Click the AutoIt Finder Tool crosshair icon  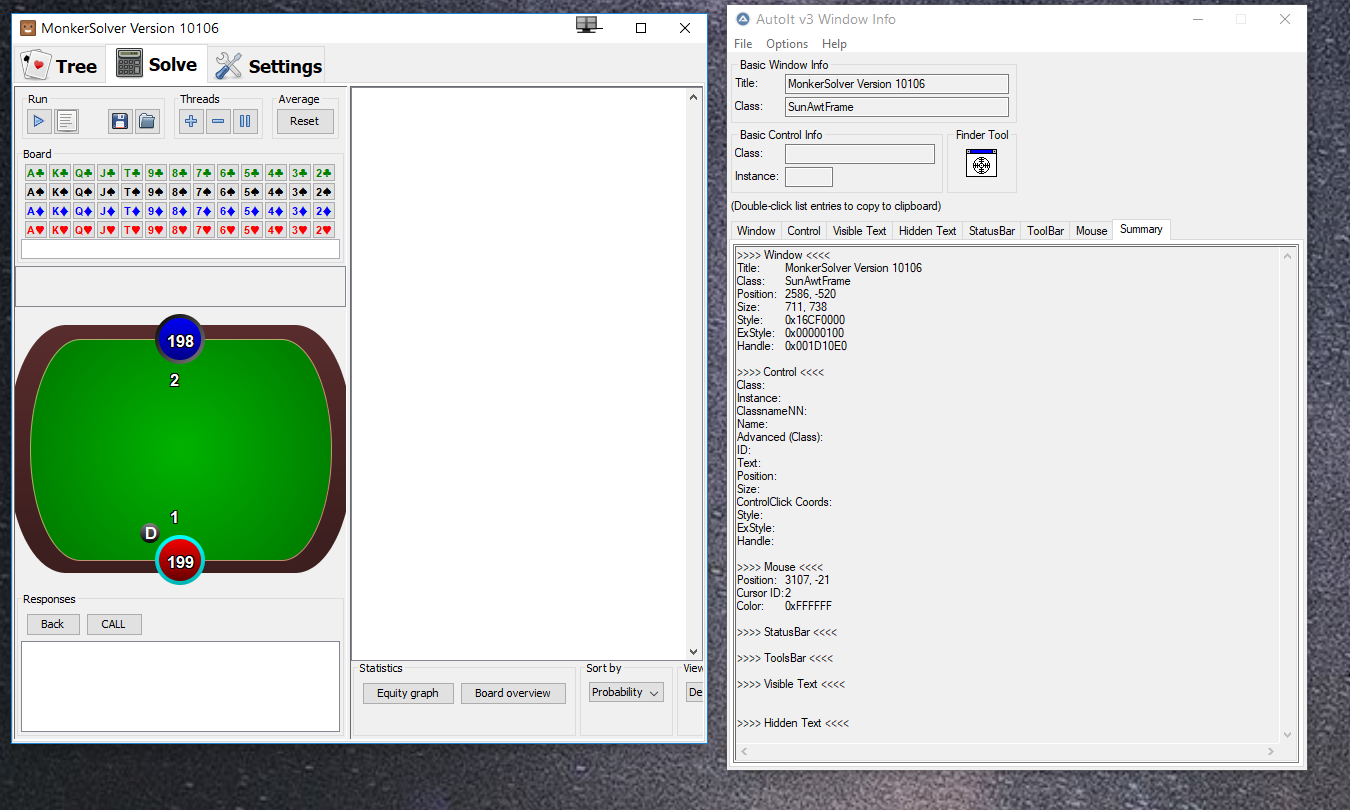981,163
